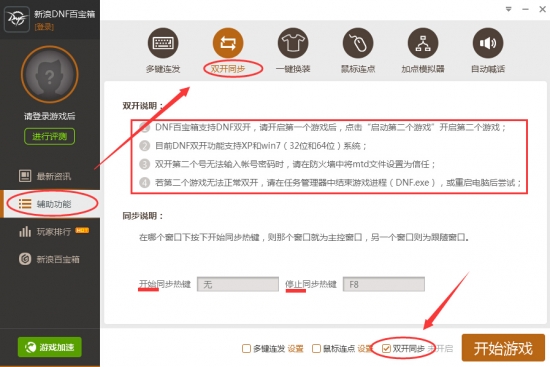Open the 加点模拟器 tree icon
The image size is (550, 367).
(x=423, y=43)
